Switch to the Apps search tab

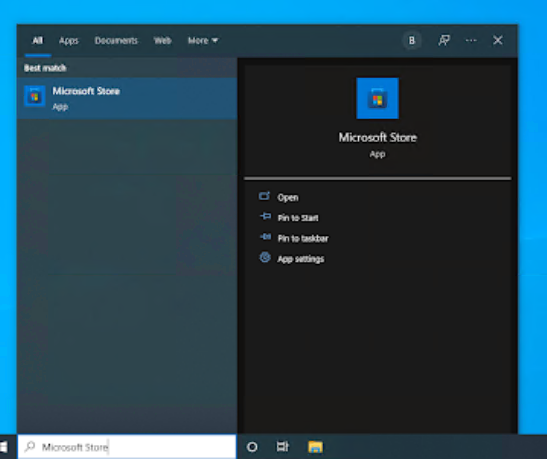68,41
